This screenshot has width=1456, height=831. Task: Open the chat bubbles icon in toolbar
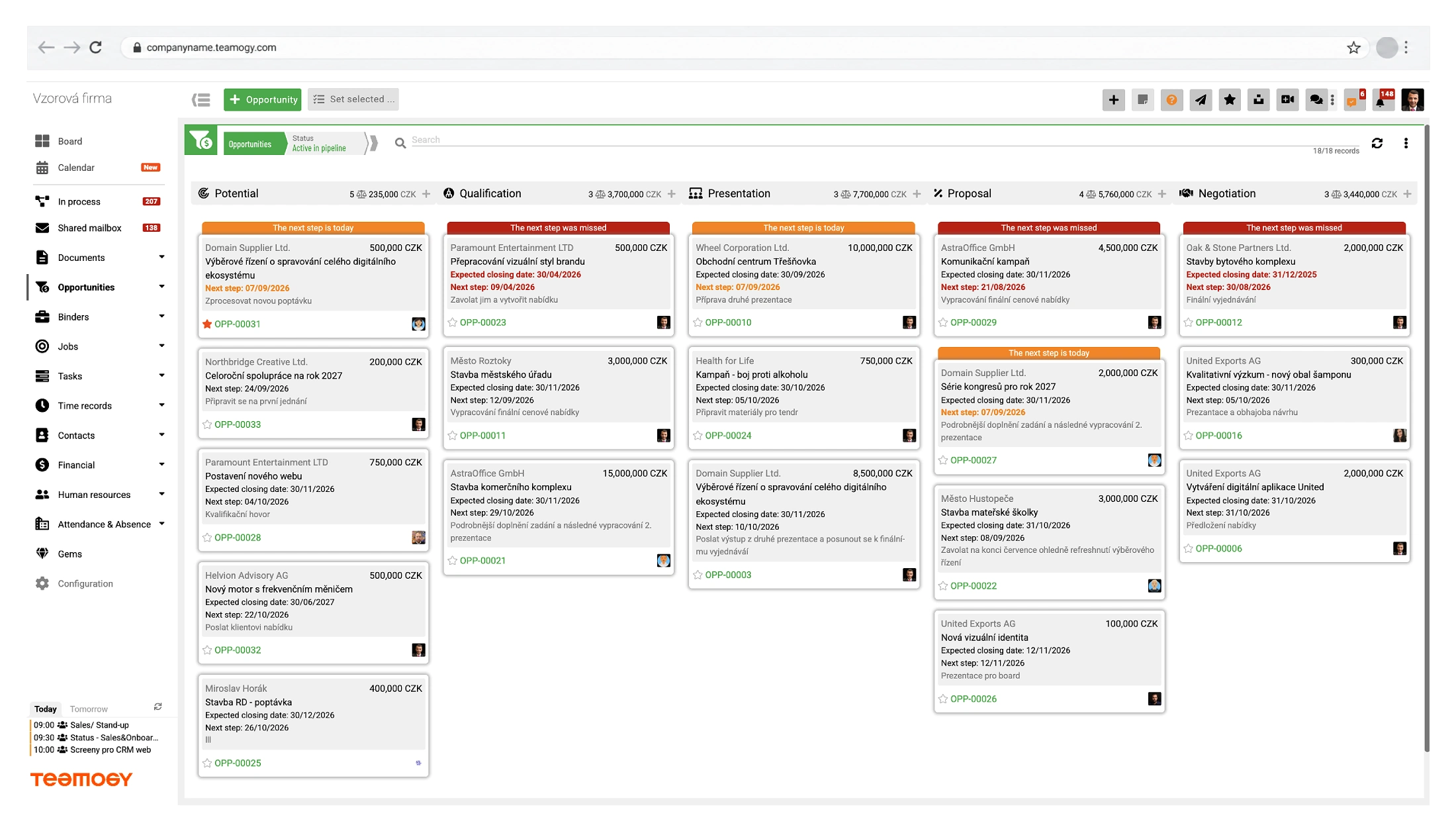tap(1316, 100)
